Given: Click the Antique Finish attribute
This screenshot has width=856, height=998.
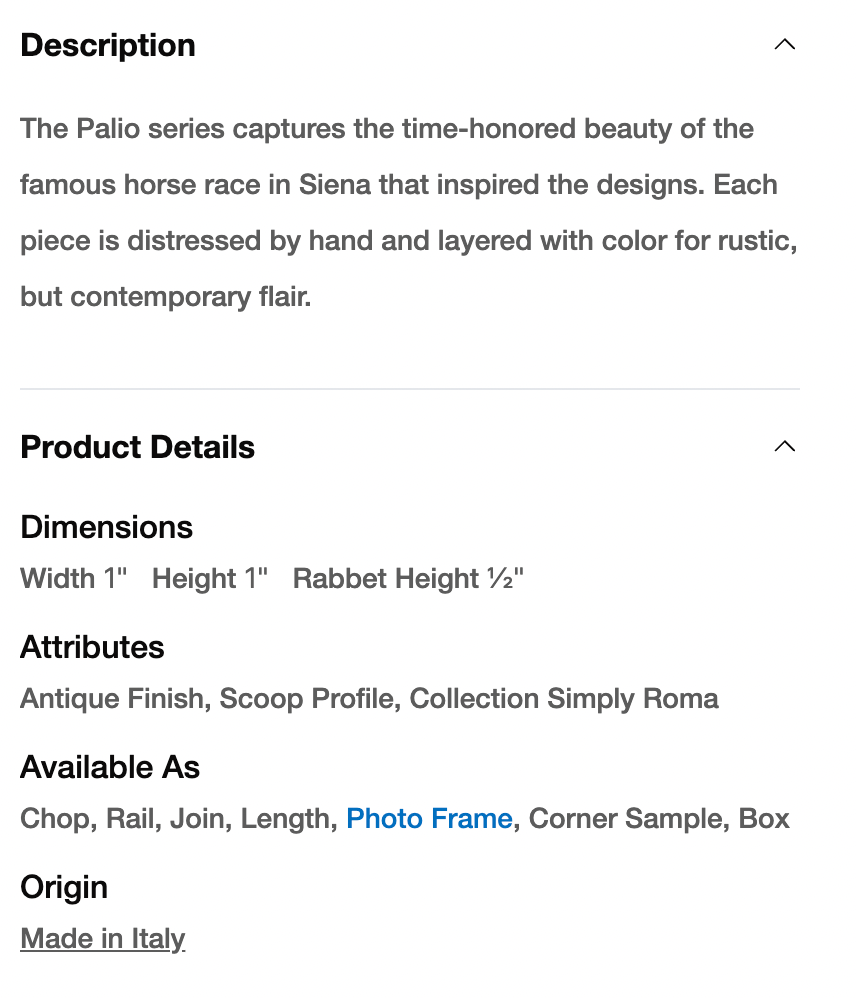Looking at the screenshot, I should (x=111, y=699).
